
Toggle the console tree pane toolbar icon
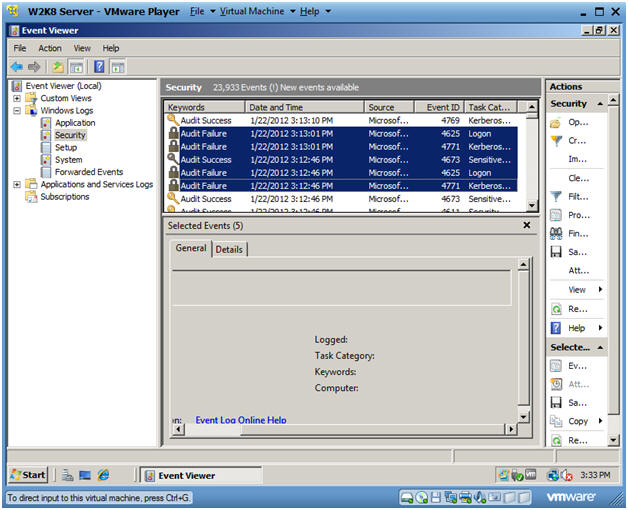(x=76, y=67)
